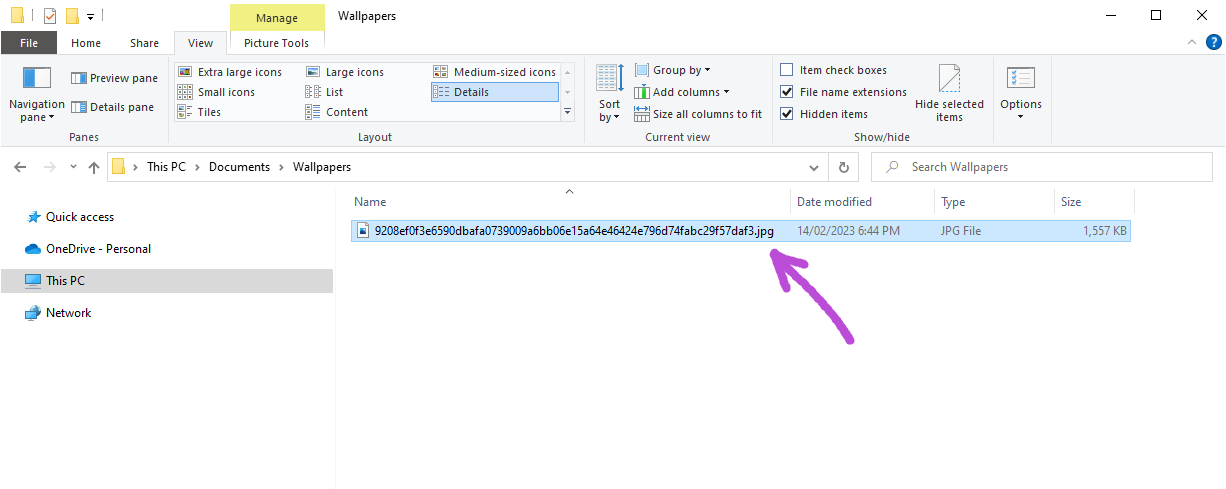1226x489 pixels.
Task: Uncheck File name extensions
Action: click(787, 92)
